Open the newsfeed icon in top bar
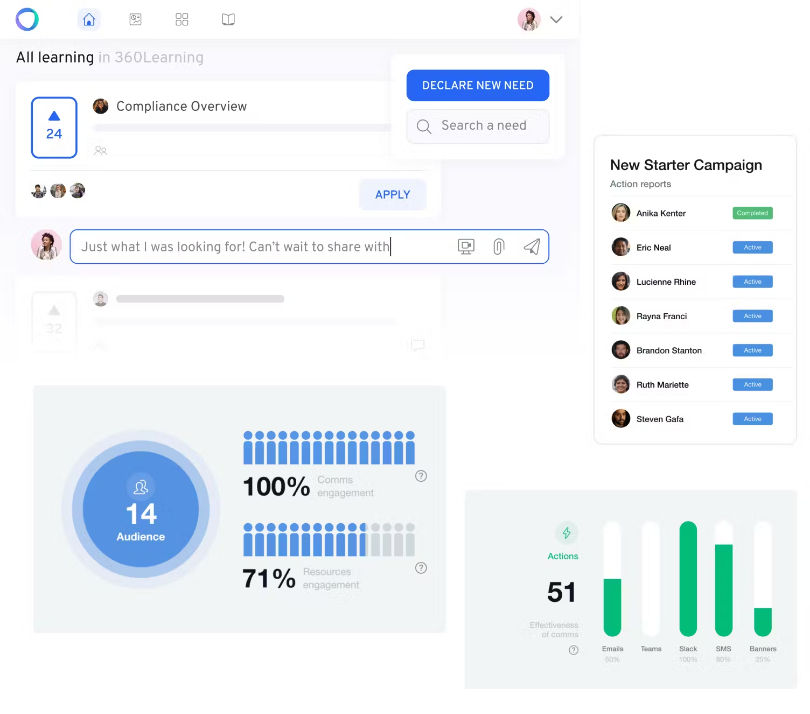 [x=135, y=19]
